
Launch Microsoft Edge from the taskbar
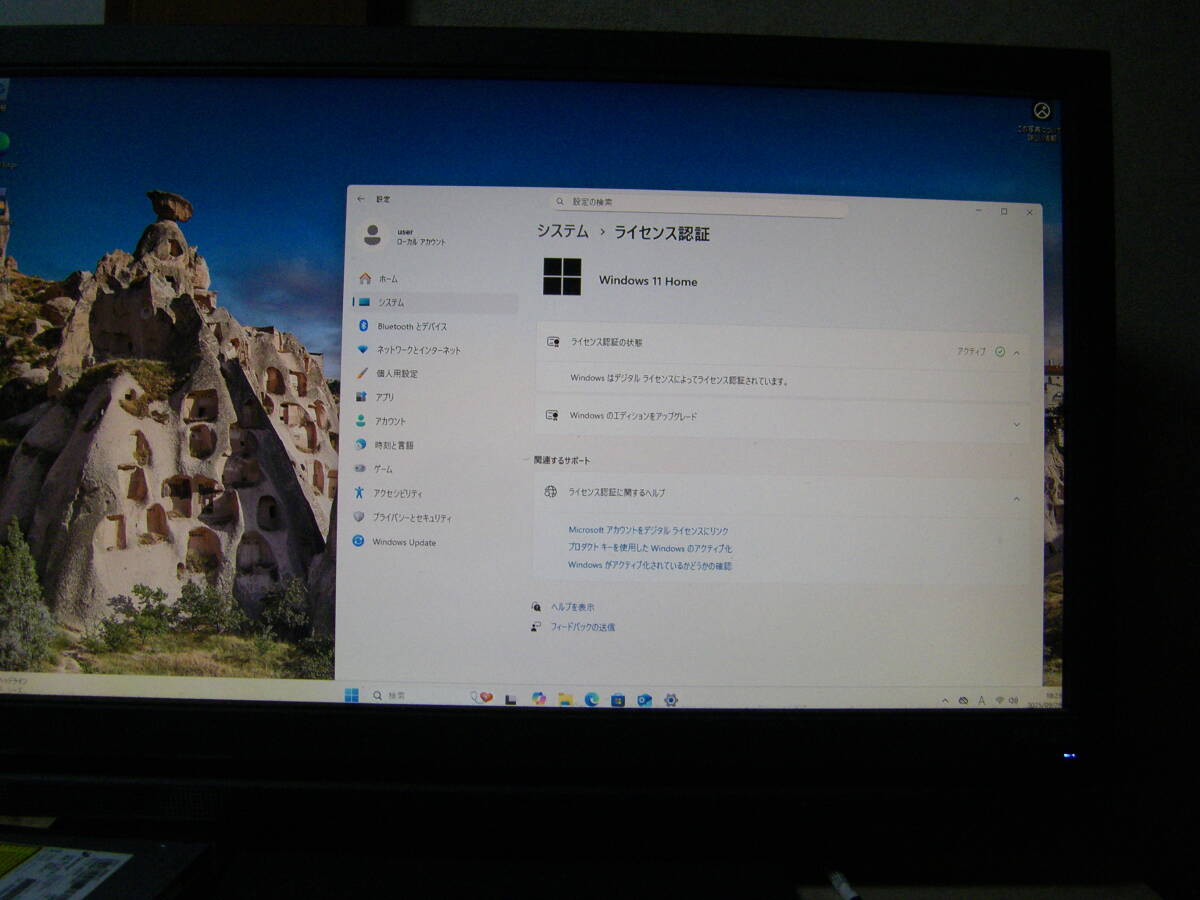591,699
